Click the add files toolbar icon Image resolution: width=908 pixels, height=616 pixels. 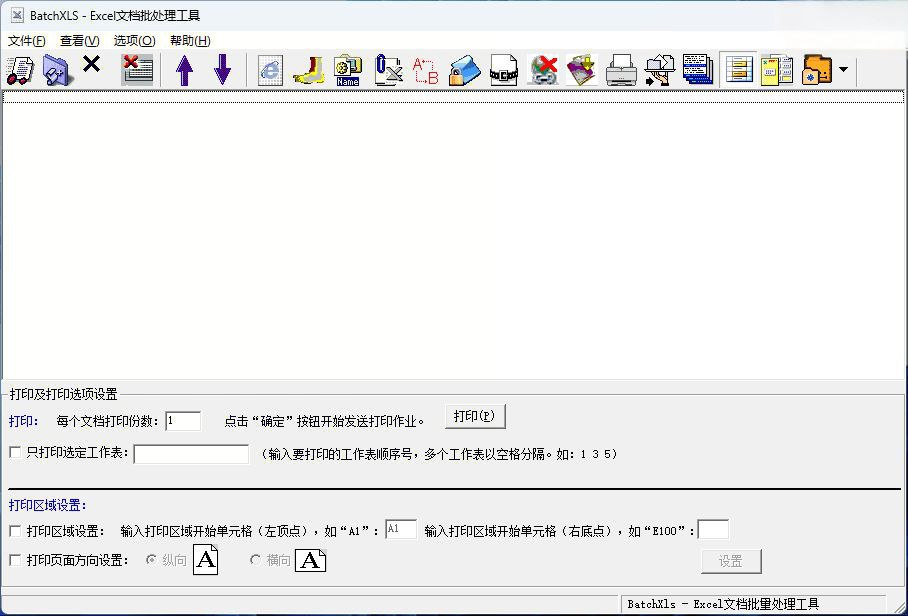[20, 70]
